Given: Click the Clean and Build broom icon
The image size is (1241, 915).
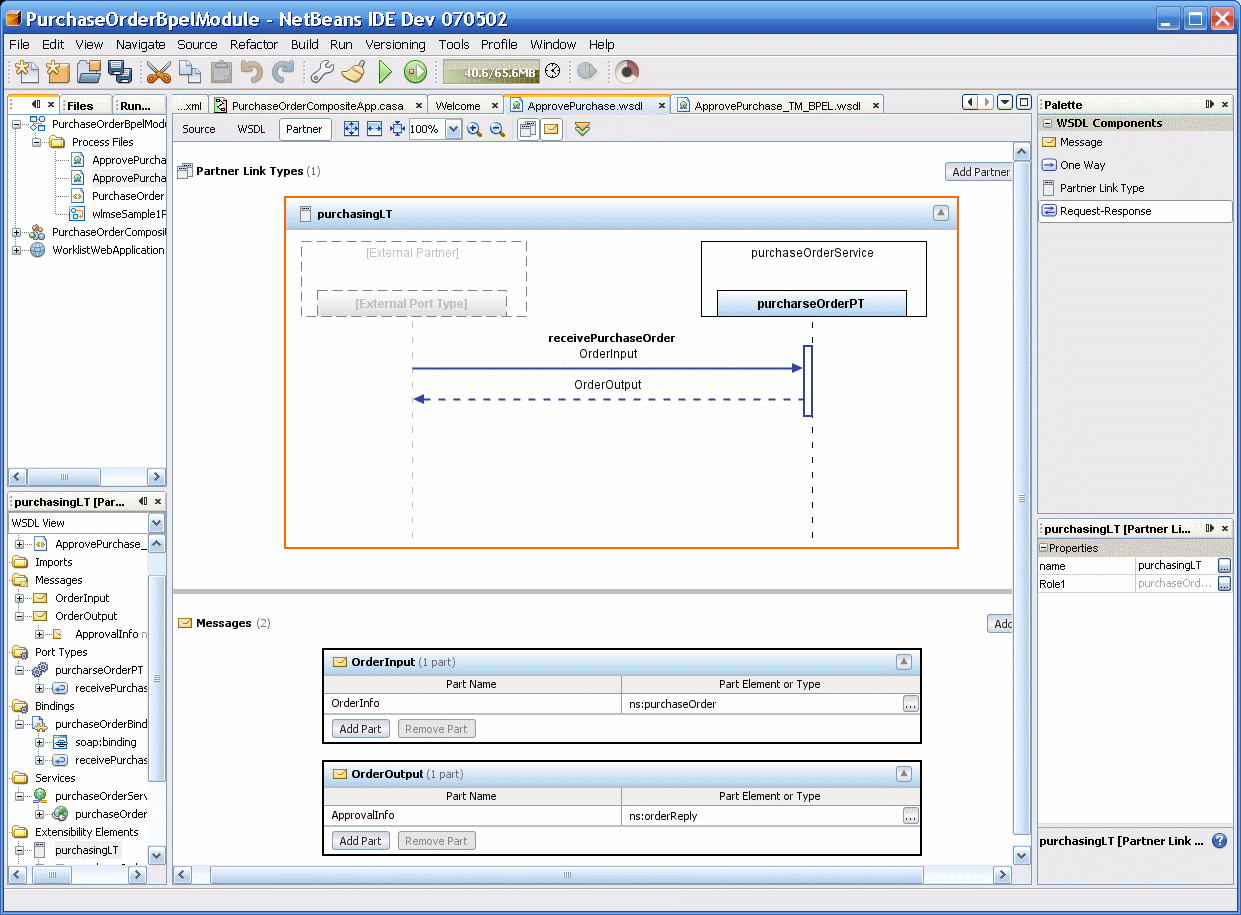Looking at the screenshot, I should 353,71.
